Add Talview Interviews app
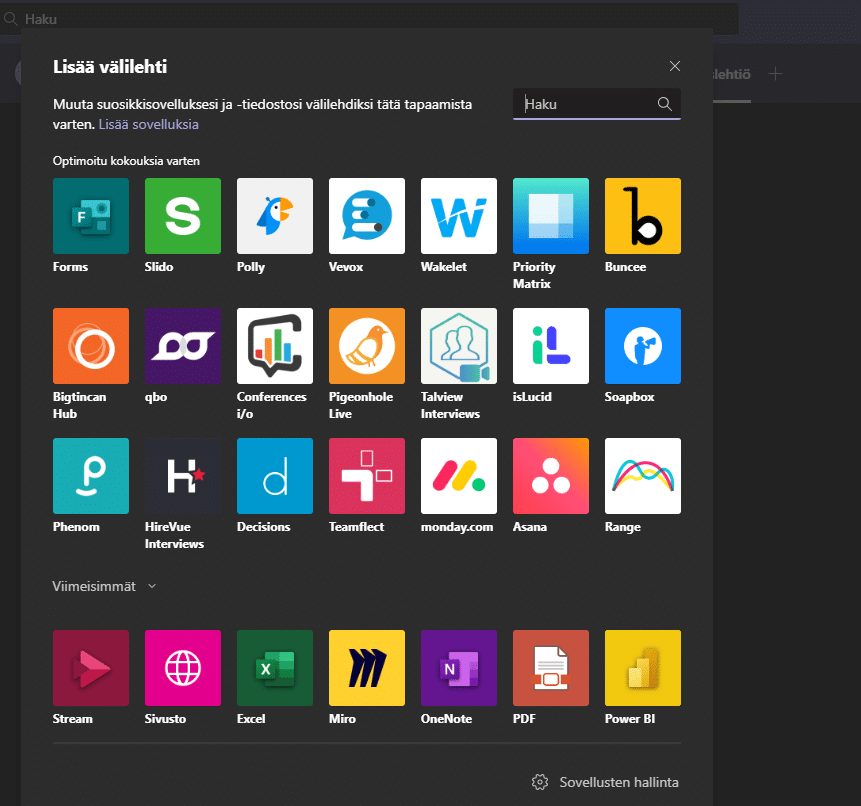Image resolution: width=861 pixels, height=806 pixels. coord(459,346)
